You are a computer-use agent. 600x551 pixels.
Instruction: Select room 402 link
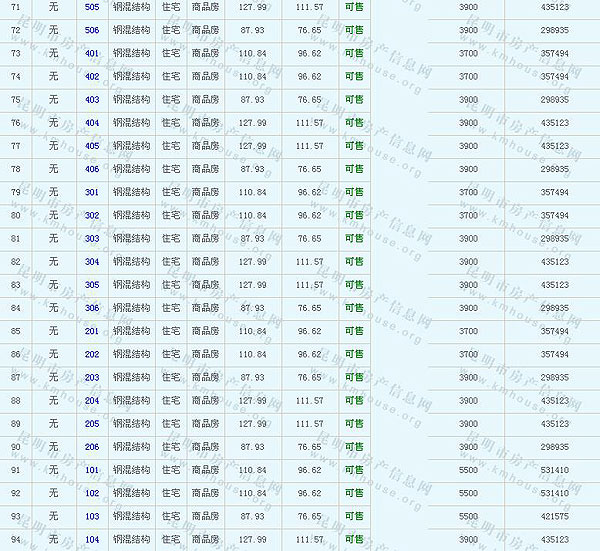[x=92, y=76]
